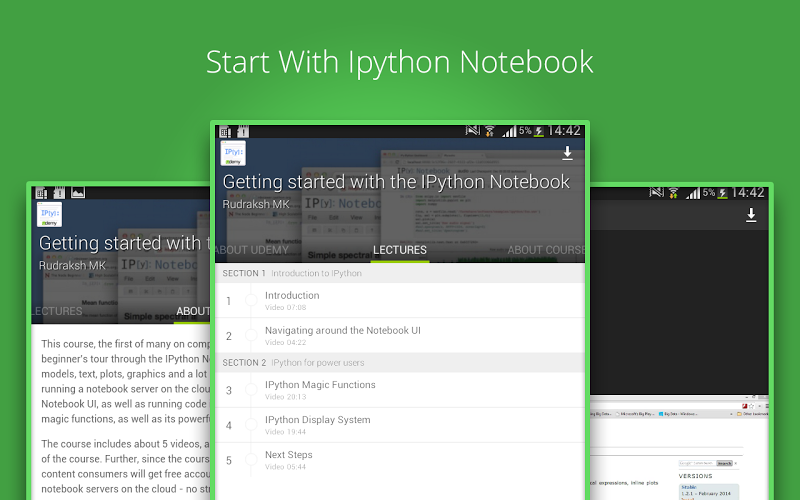Open IPython course logo in left phone
Viewport: 800px width, 500px height.
point(49,215)
